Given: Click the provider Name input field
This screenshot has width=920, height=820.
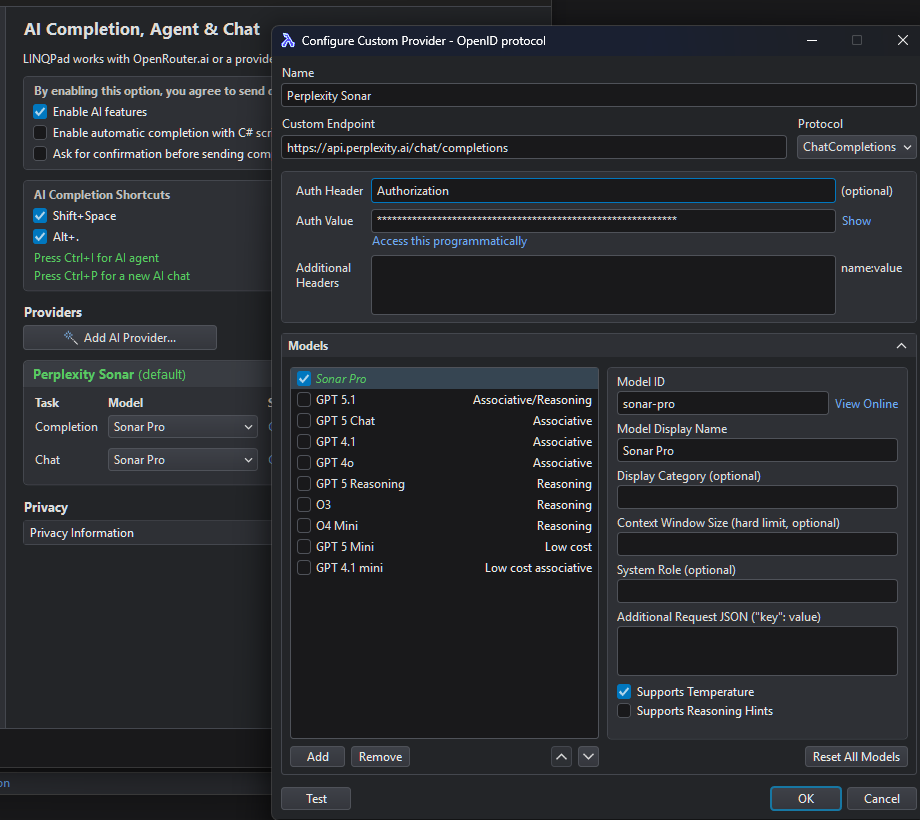Looking at the screenshot, I should click(598, 96).
